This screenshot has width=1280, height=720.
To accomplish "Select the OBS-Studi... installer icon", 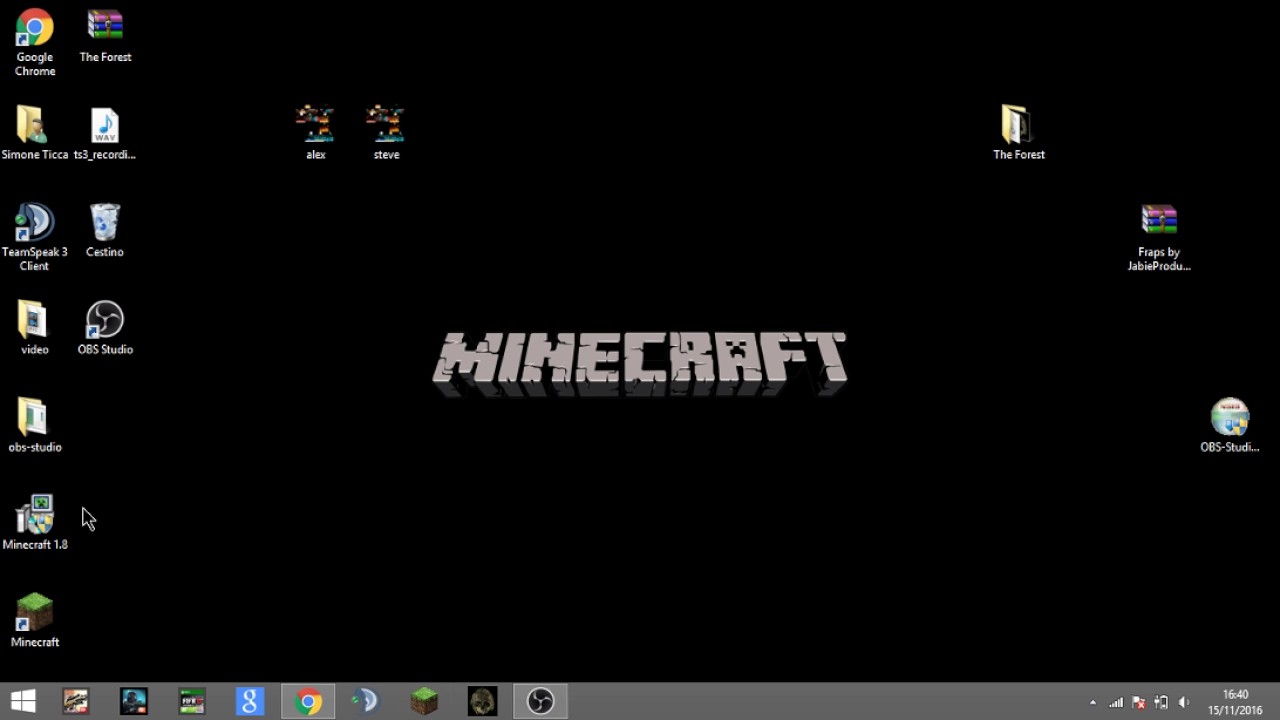I will (x=1229, y=425).
